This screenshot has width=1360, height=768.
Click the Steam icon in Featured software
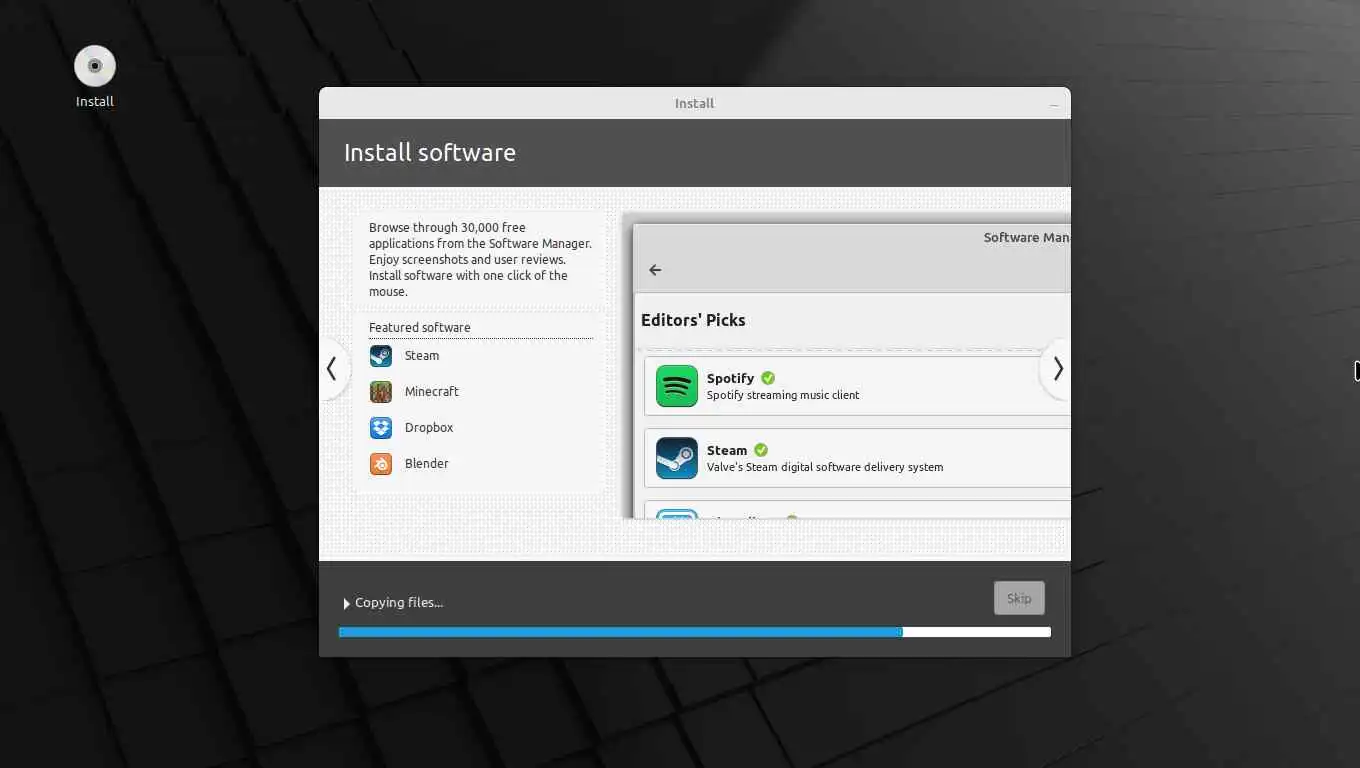[x=381, y=356]
